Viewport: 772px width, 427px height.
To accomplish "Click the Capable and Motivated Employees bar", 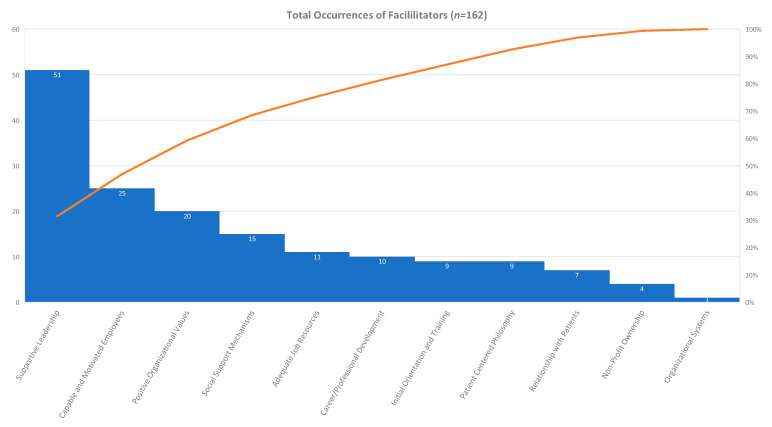I will (x=122, y=250).
